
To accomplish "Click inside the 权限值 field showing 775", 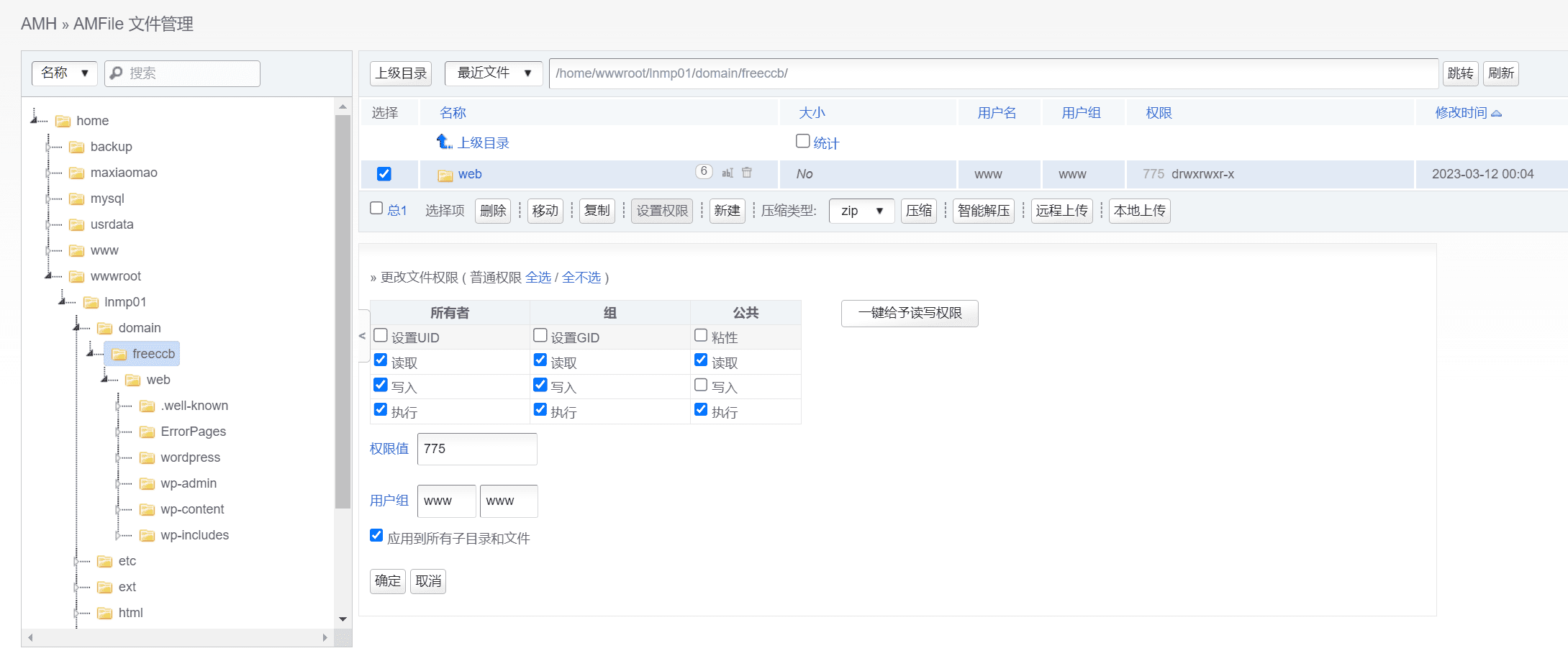I will [x=476, y=448].
